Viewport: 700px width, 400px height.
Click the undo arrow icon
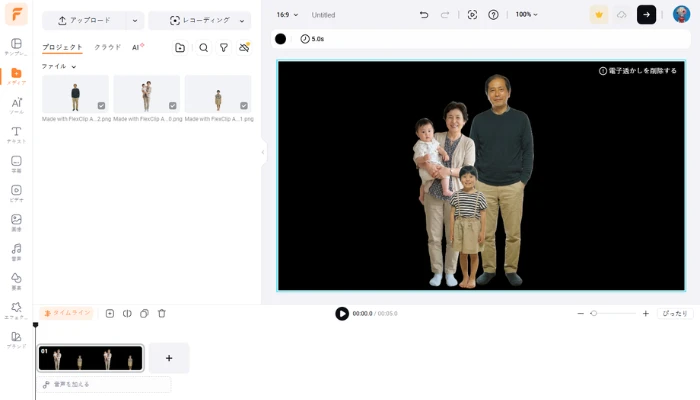point(424,15)
